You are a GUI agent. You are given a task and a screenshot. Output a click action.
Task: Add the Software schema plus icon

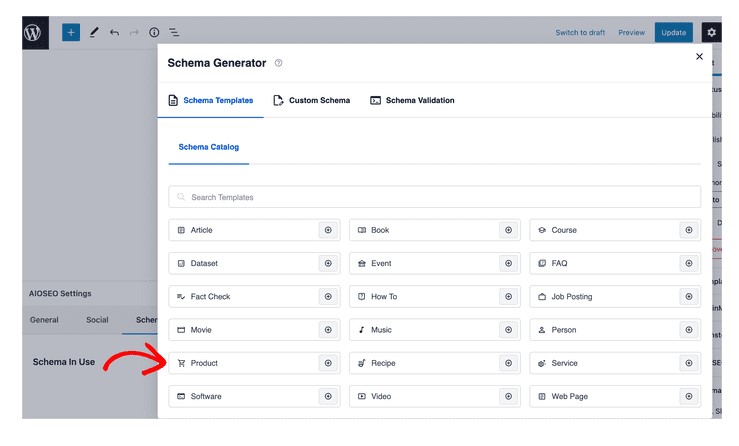pyautogui.click(x=328, y=396)
